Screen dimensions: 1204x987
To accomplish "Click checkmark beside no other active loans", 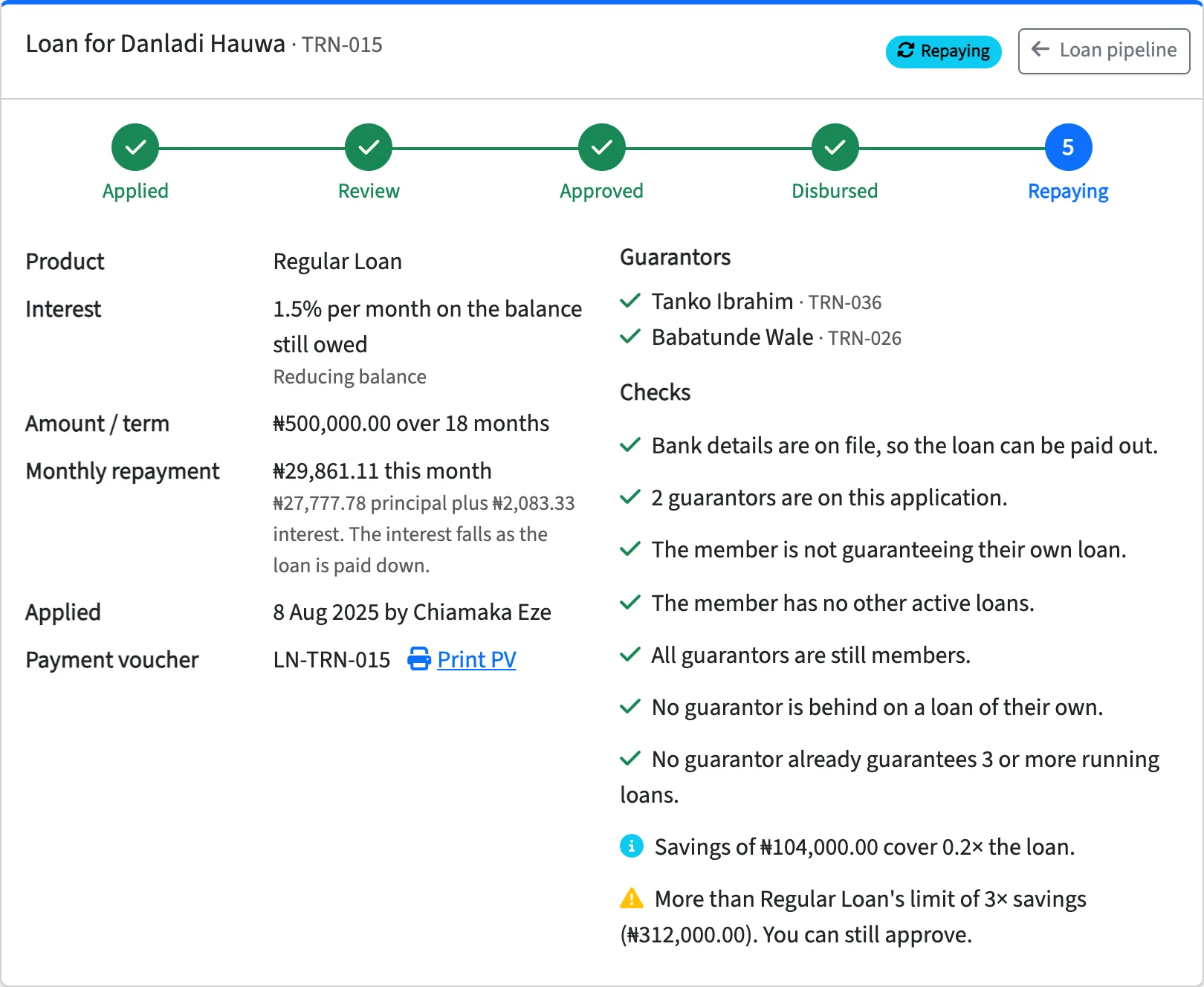I will coord(630,603).
